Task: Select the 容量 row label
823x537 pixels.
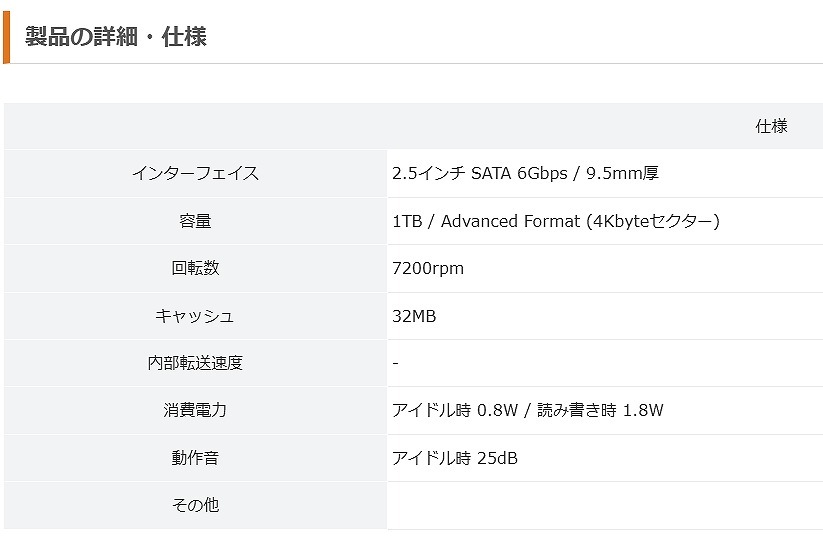Action: tap(195, 221)
